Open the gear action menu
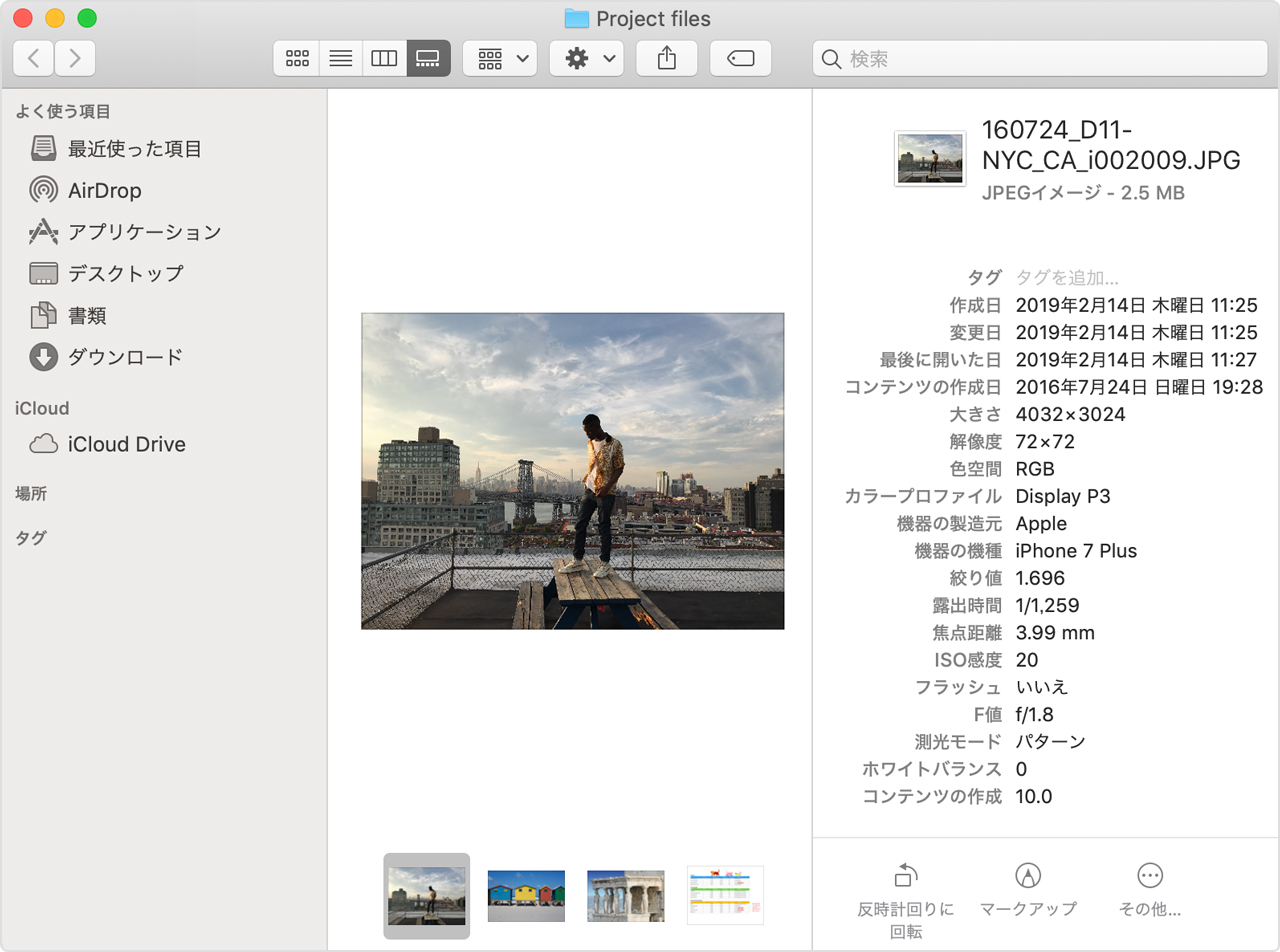This screenshot has width=1280, height=952. [587, 59]
